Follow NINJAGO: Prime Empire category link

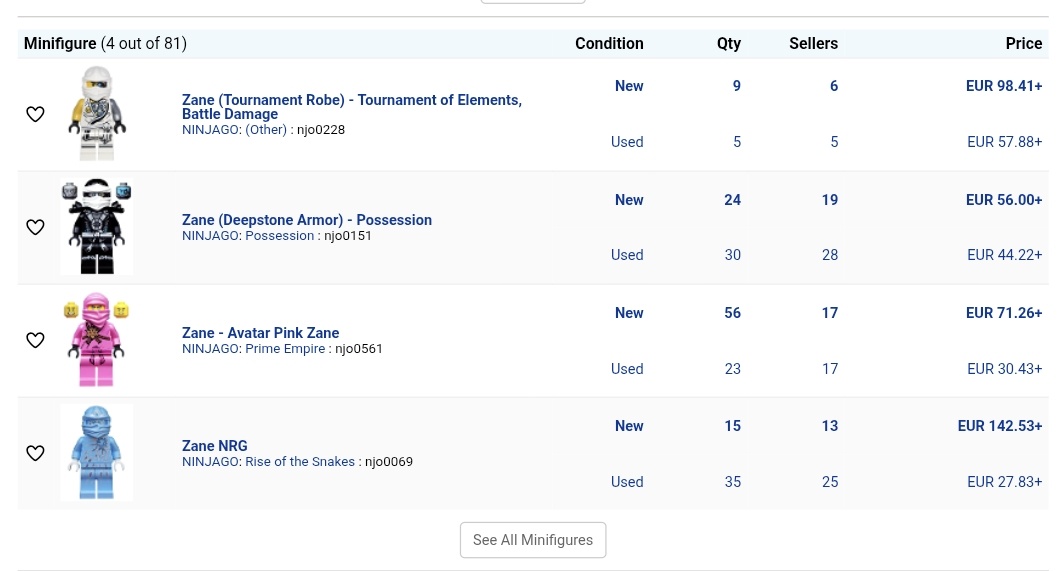click(254, 348)
